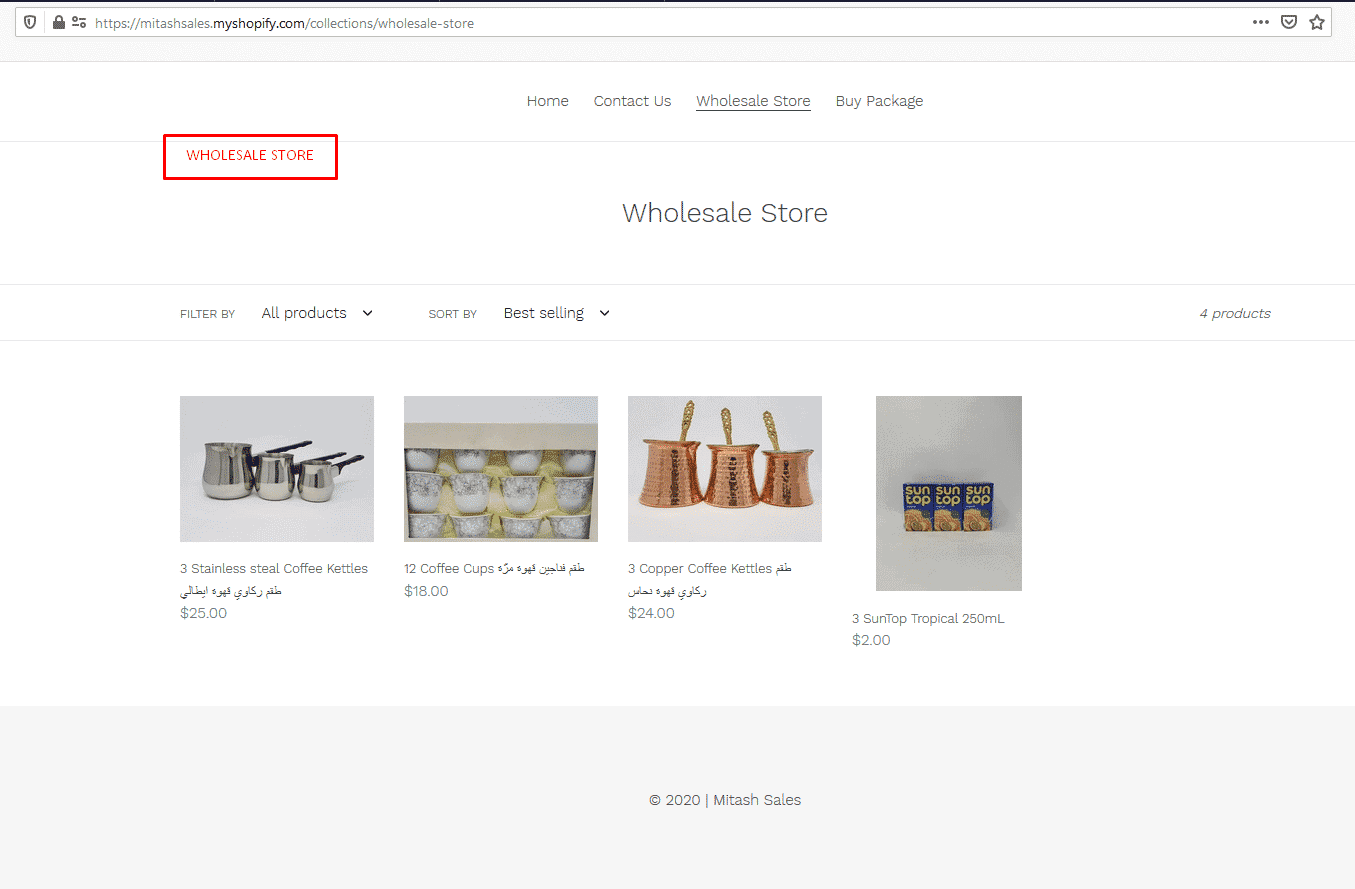Open the site security padlock info
The height and width of the screenshot is (889, 1355).
(x=58, y=22)
